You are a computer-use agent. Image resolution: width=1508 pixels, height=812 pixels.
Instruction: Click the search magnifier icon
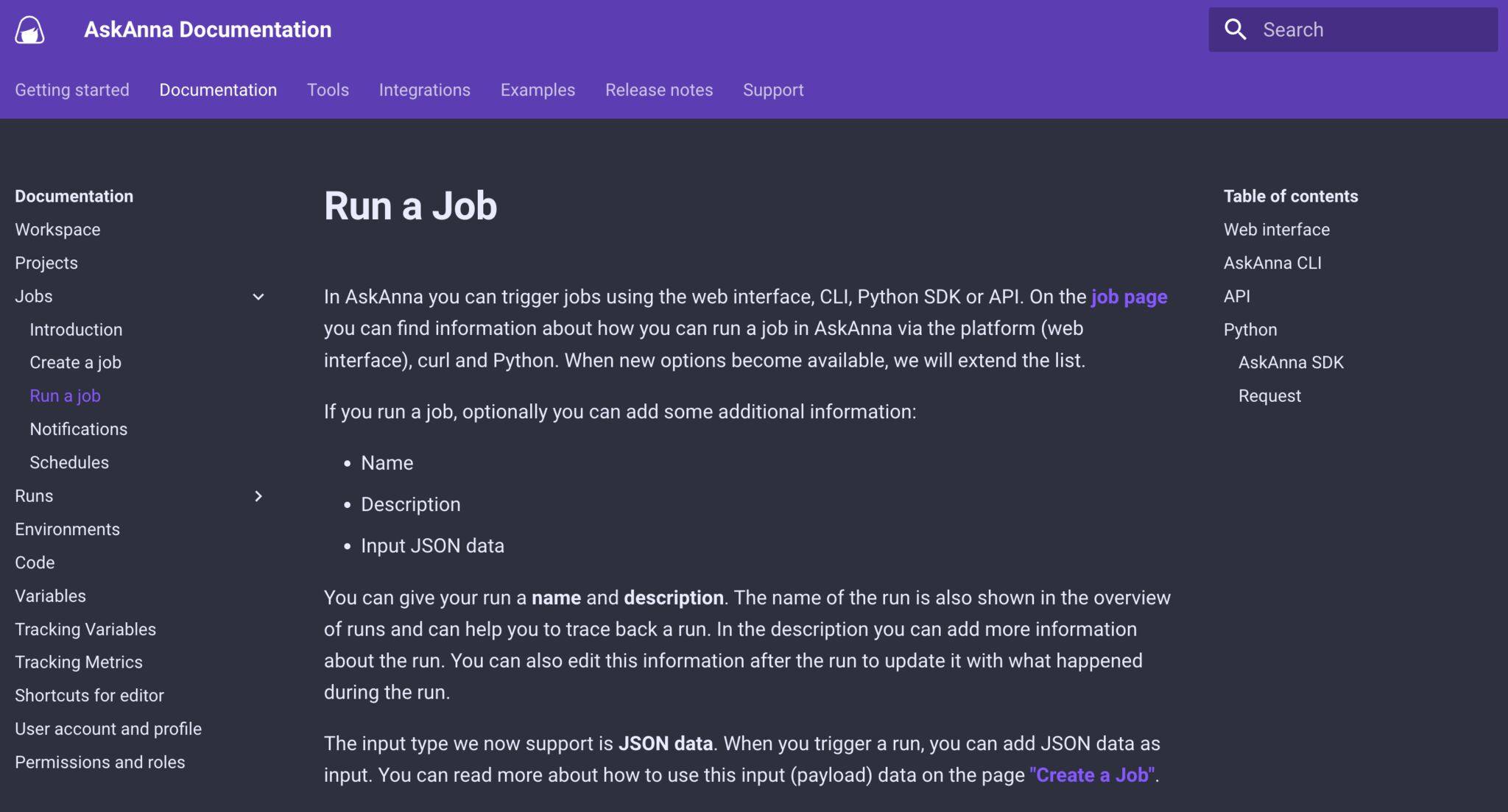coord(1236,29)
